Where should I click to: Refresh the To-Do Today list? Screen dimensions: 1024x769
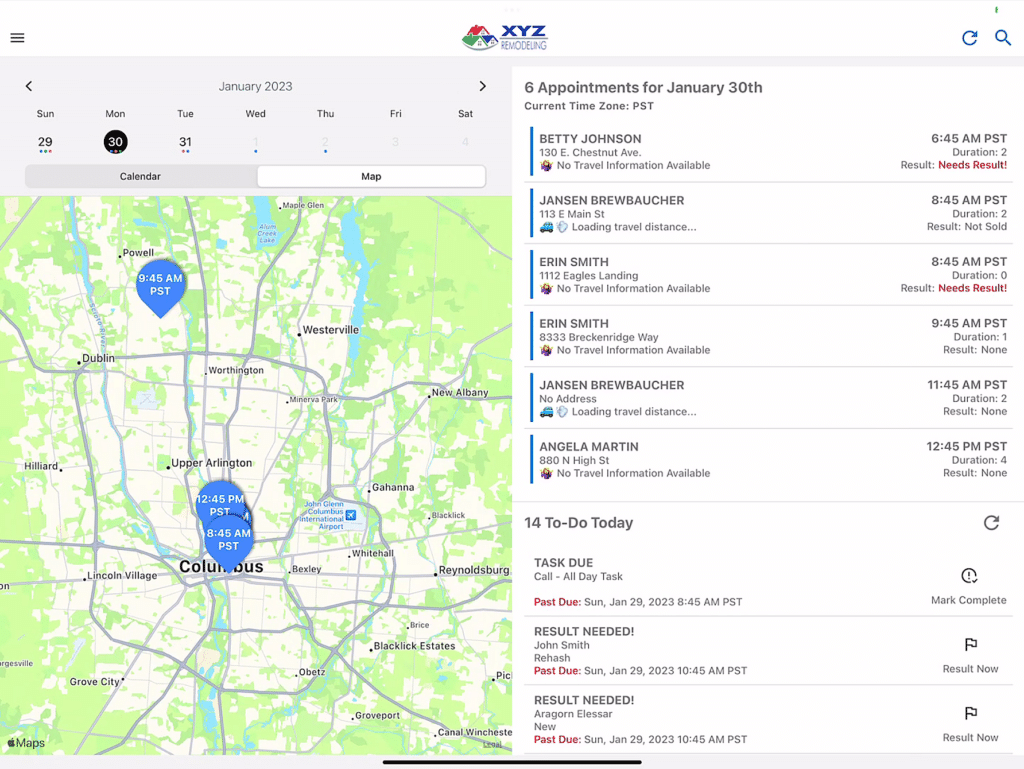[x=991, y=522]
